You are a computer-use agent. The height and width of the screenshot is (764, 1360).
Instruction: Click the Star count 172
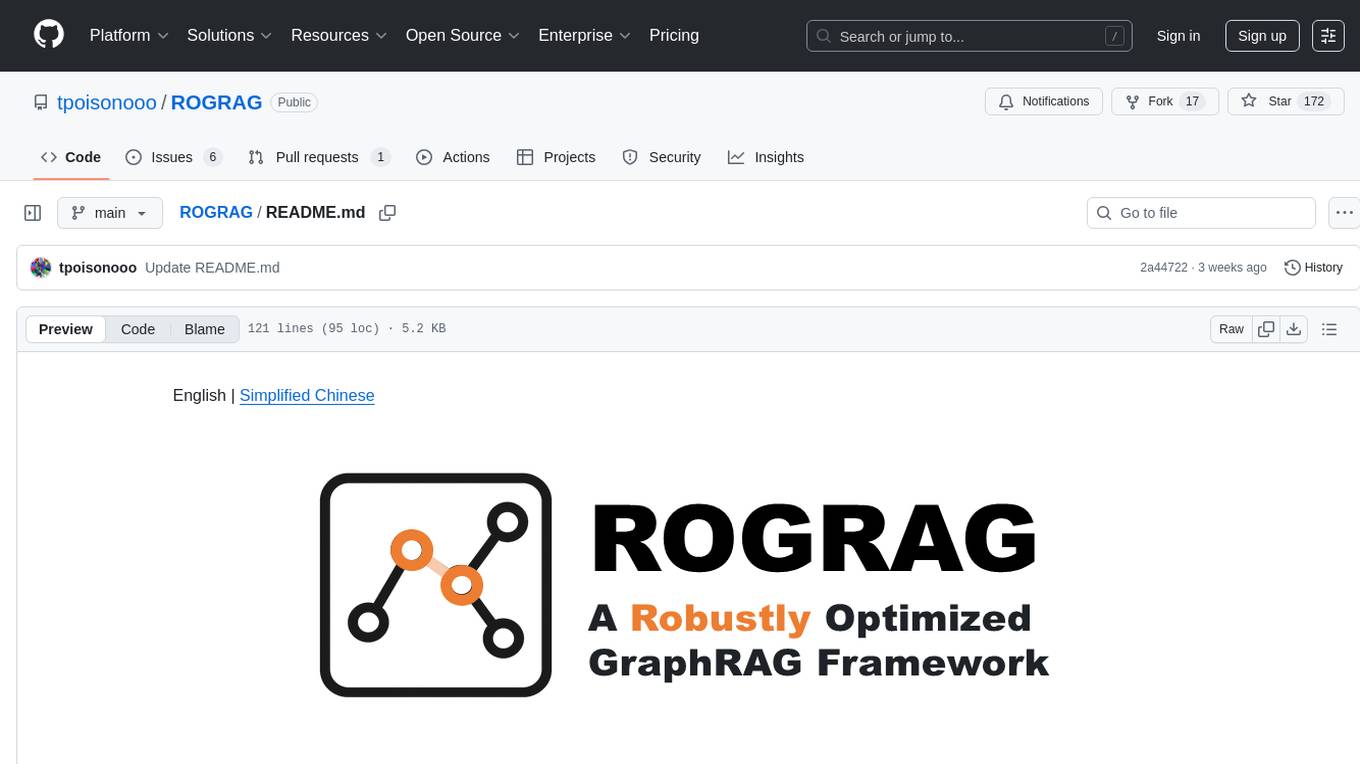1314,102
